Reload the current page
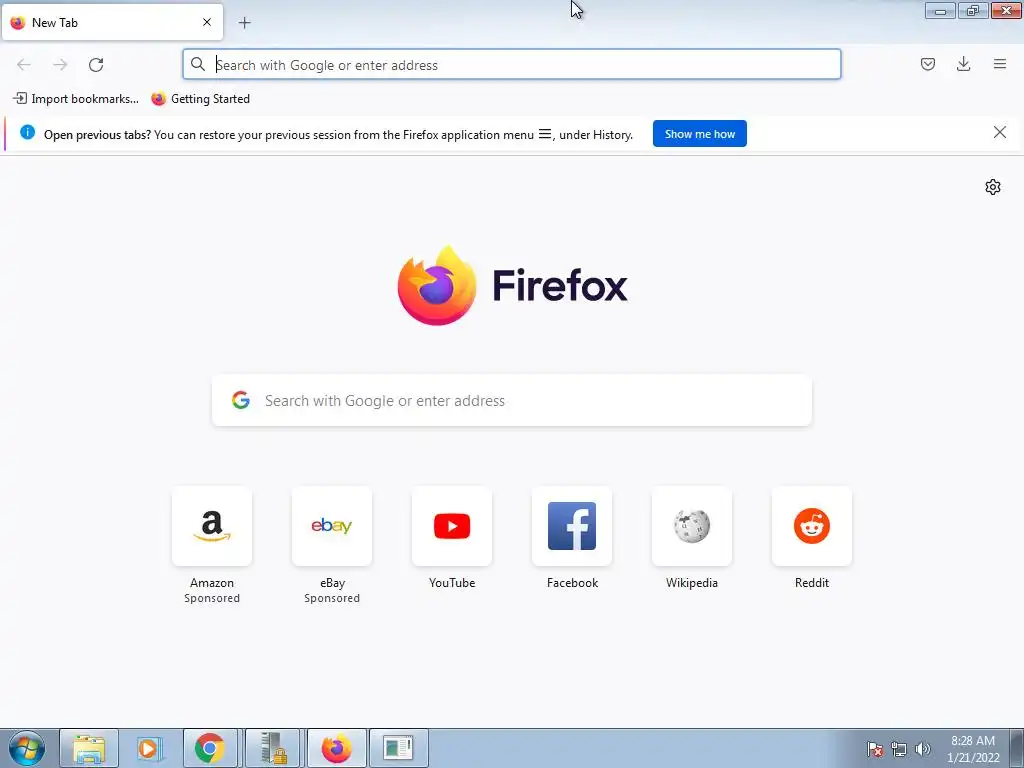The image size is (1024, 768). pyautogui.click(x=96, y=65)
